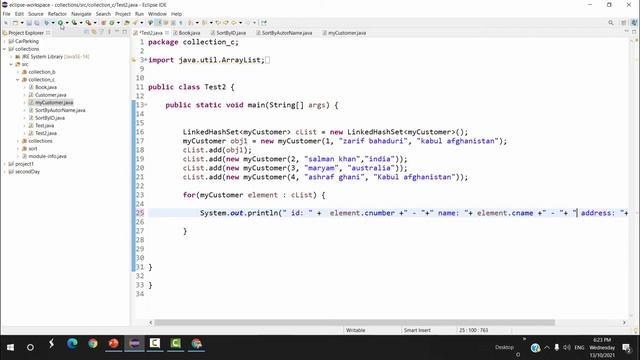The height and width of the screenshot is (360, 640).
Task: Open the Windows Start menu
Action: [10, 347]
